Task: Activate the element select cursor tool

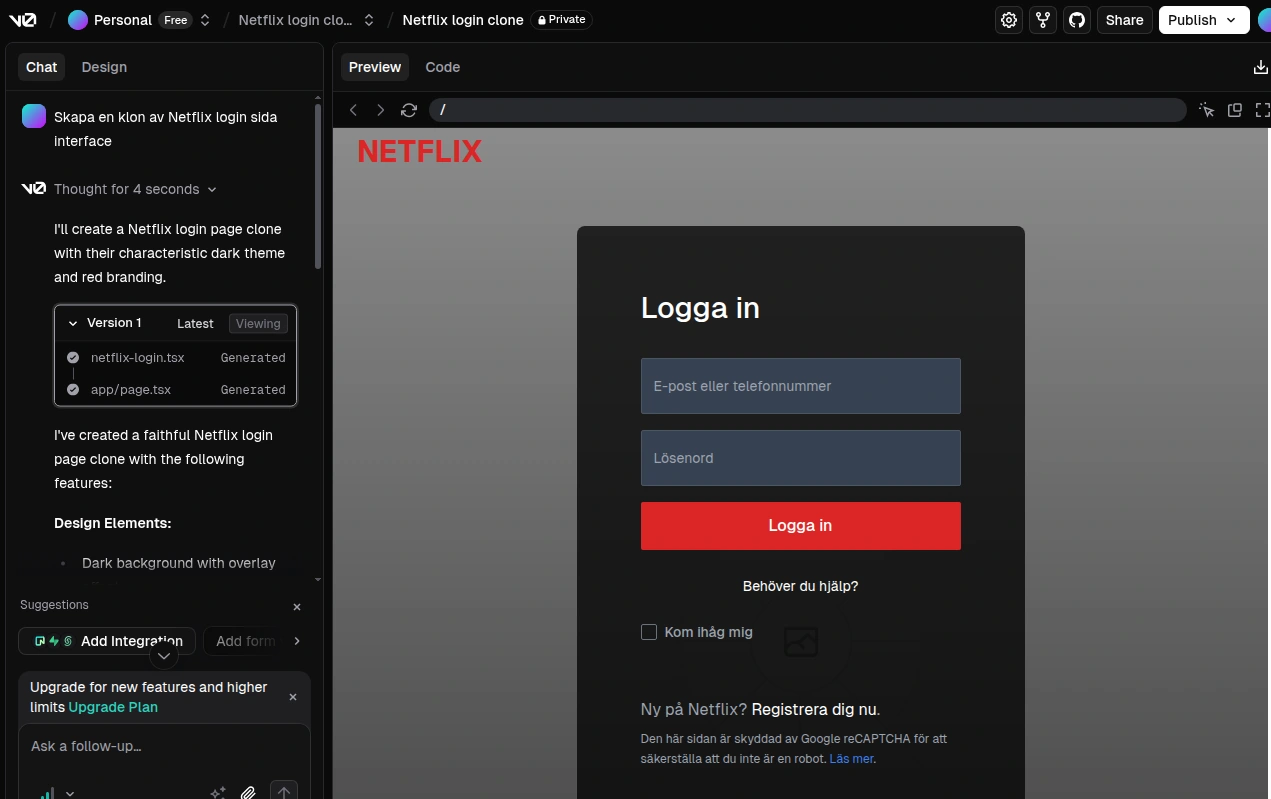Action: (1207, 110)
